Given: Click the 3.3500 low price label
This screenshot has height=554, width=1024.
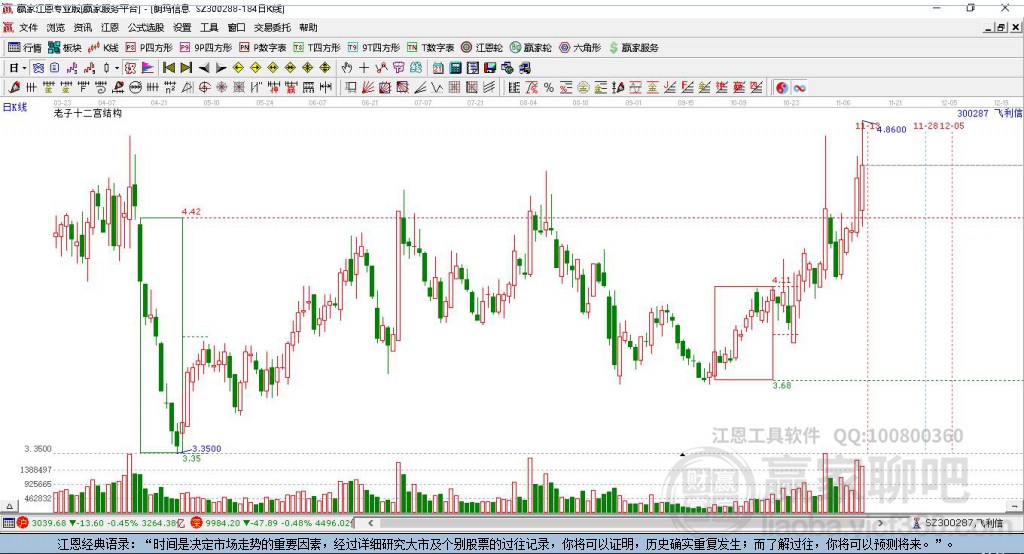Looking at the screenshot, I should click(206, 449).
